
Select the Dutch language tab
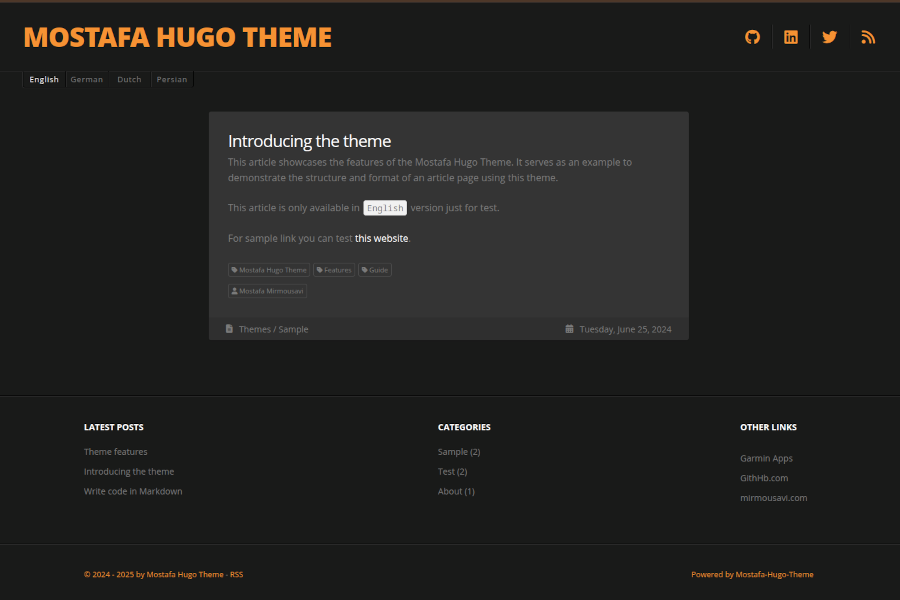129,79
